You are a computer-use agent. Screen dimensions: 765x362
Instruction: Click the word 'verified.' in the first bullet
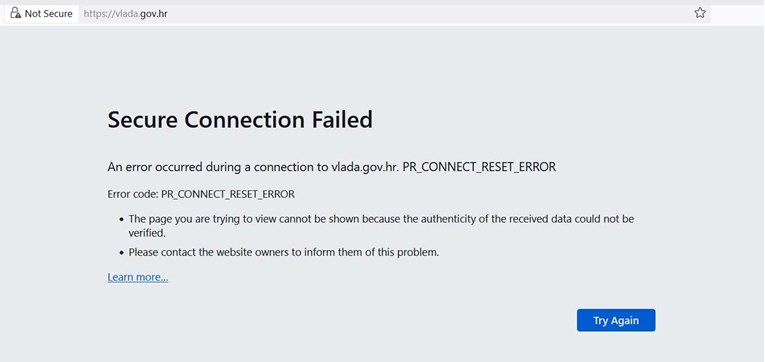147,233
